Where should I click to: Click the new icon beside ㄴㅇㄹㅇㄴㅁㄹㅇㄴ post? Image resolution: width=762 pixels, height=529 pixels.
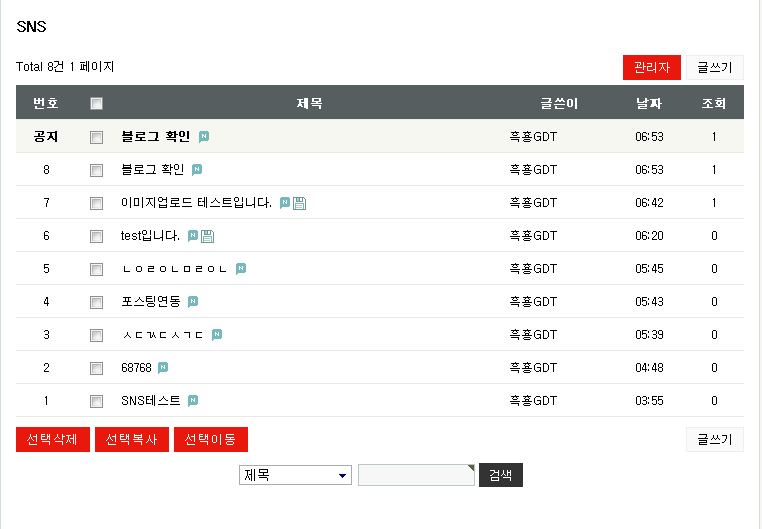coord(241,269)
